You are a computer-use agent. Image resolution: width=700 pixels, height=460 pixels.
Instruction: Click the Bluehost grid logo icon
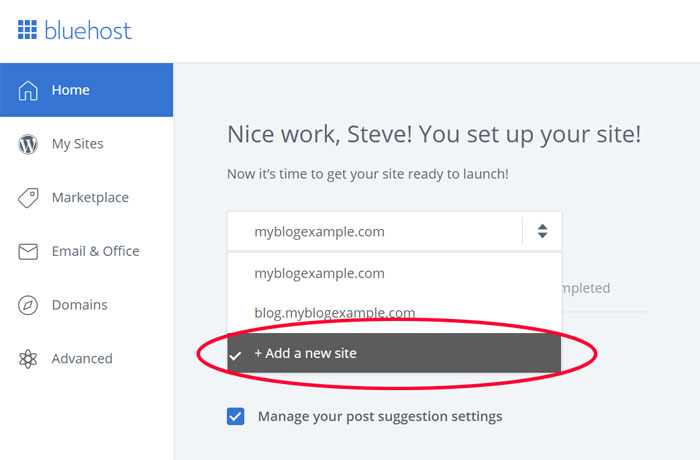27,30
